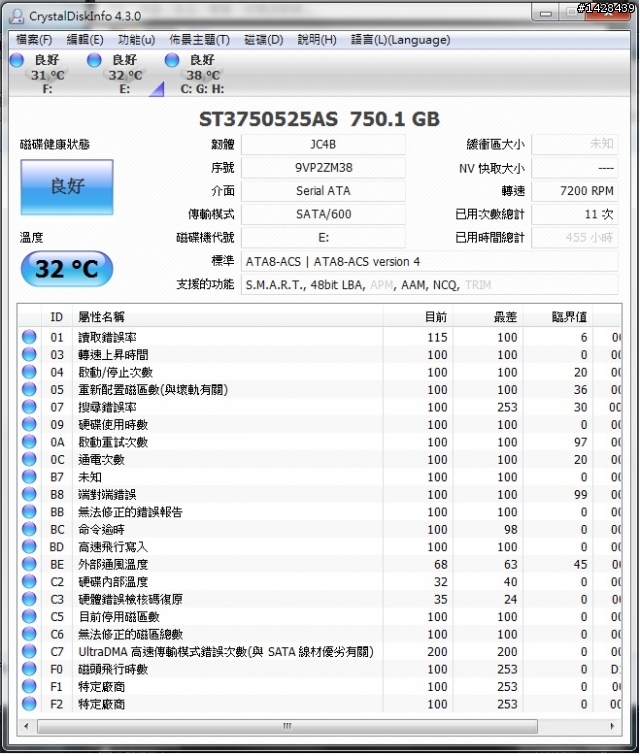Click the 目前 column header

(x=418, y=317)
